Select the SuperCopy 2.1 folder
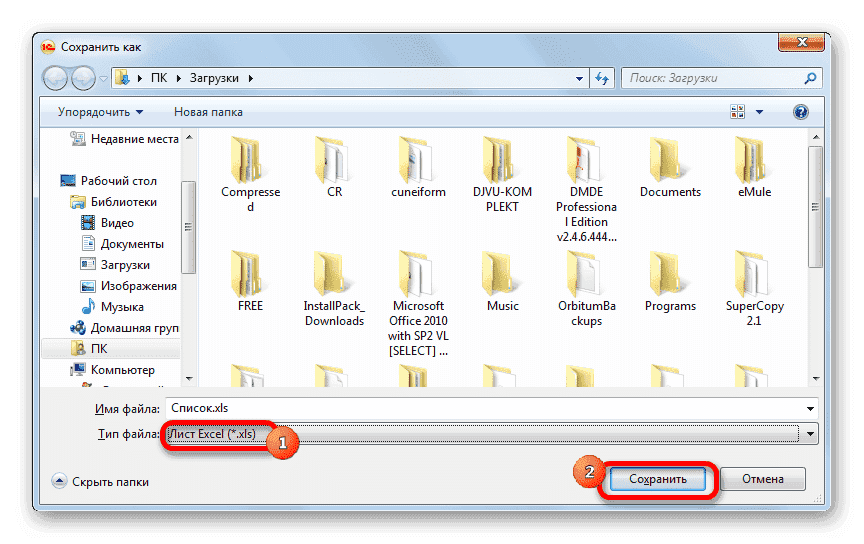Viewport: 864px width, 544px height. click(x=754, y=289)
